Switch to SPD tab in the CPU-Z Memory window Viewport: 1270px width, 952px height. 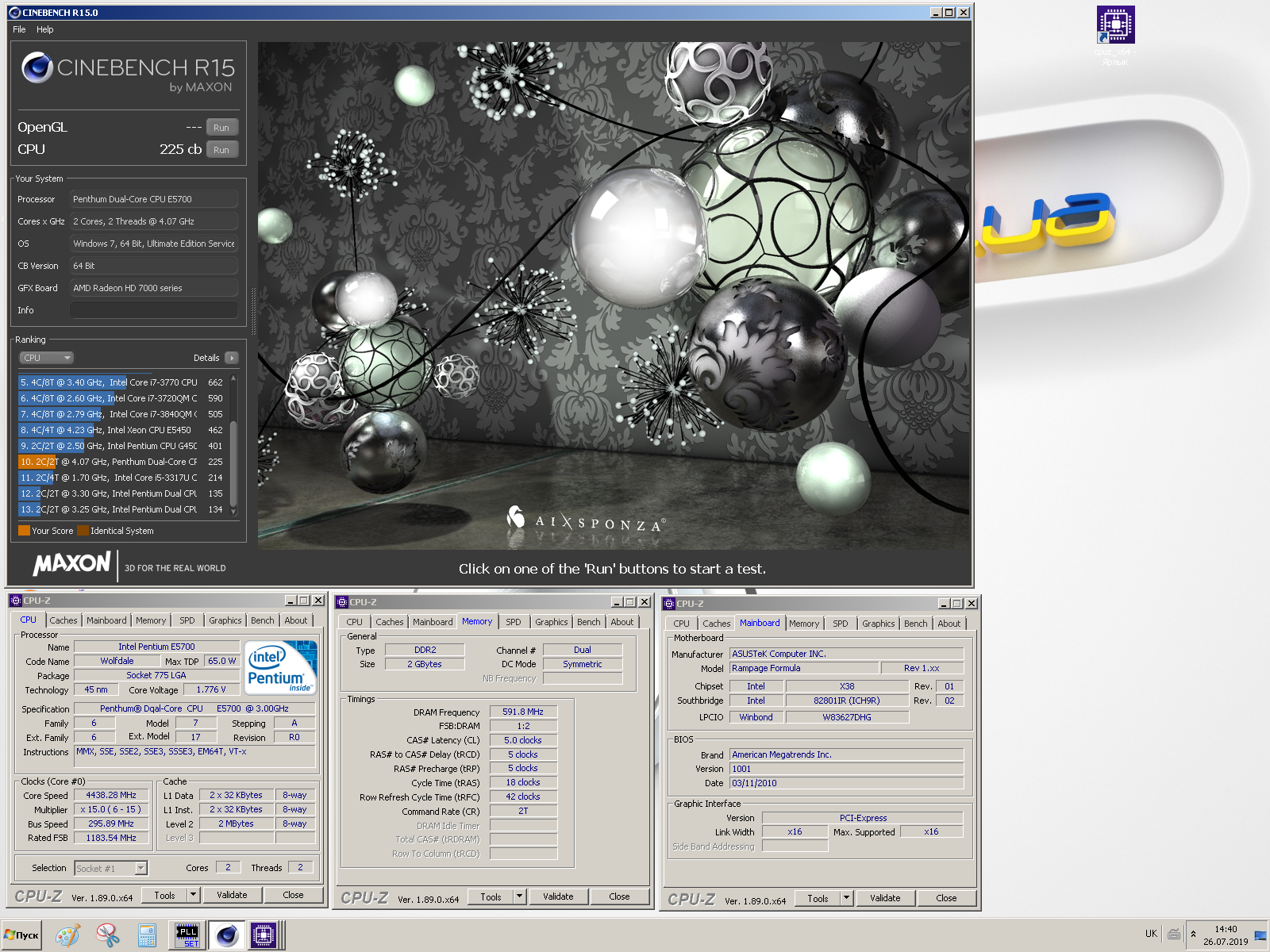514,622
